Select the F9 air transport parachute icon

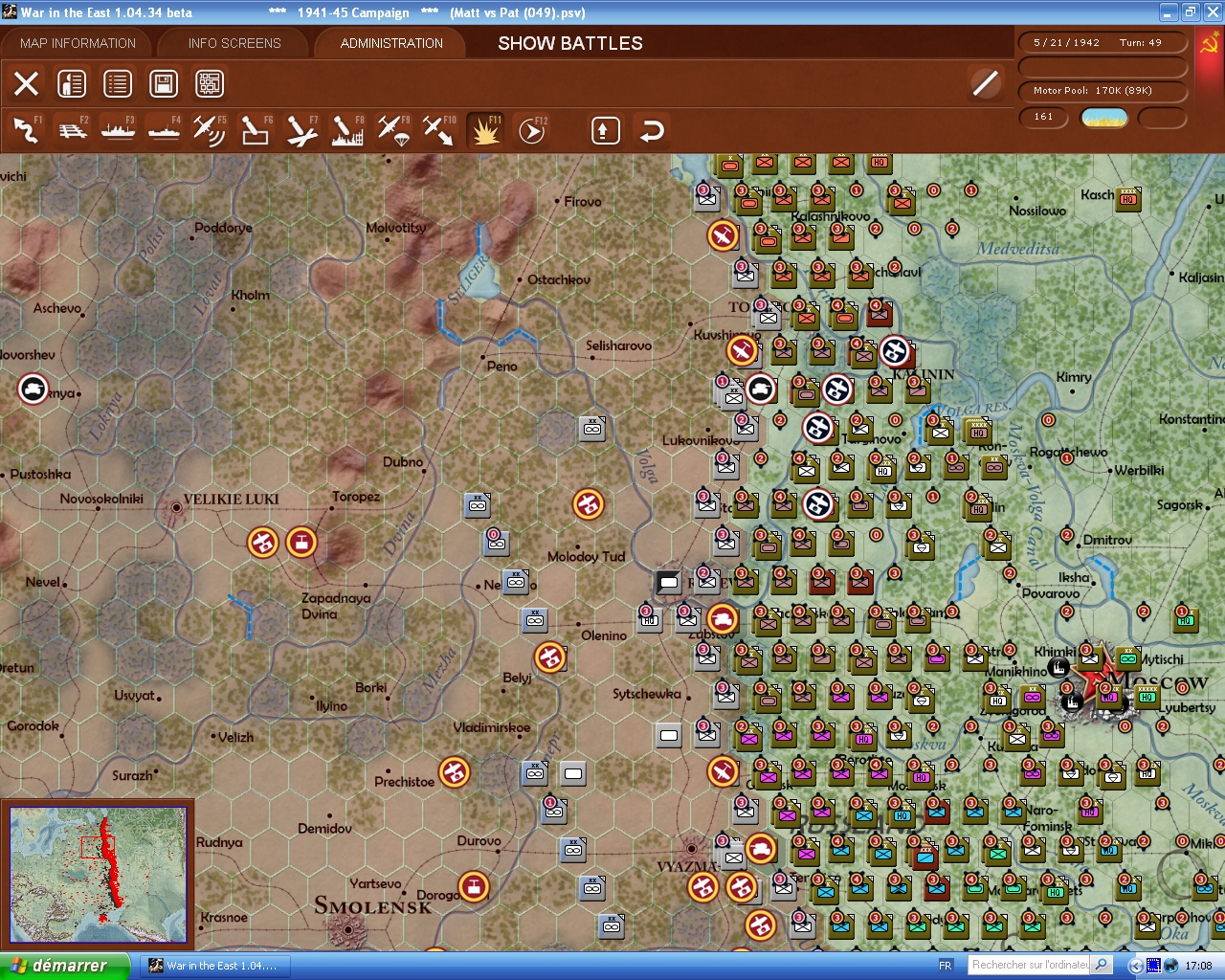393,130
